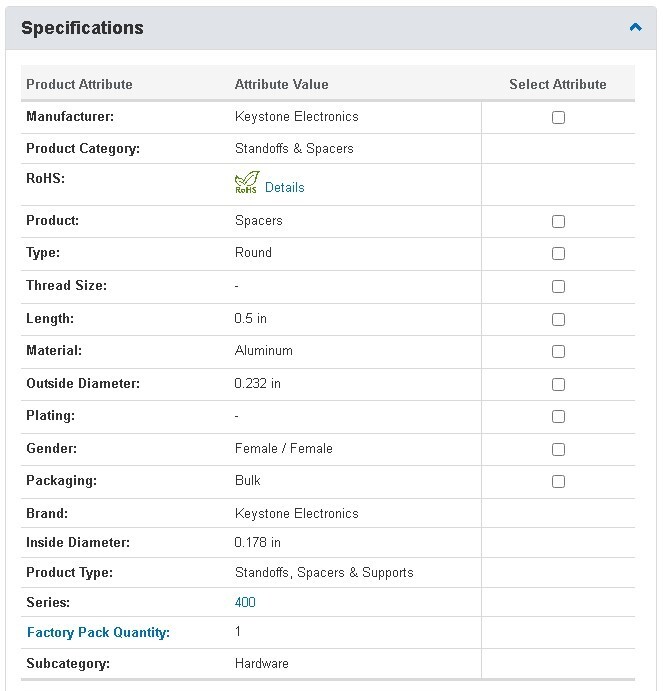
Task: Check the Length 0.5 in checkbox
Action: click(558, 319)
